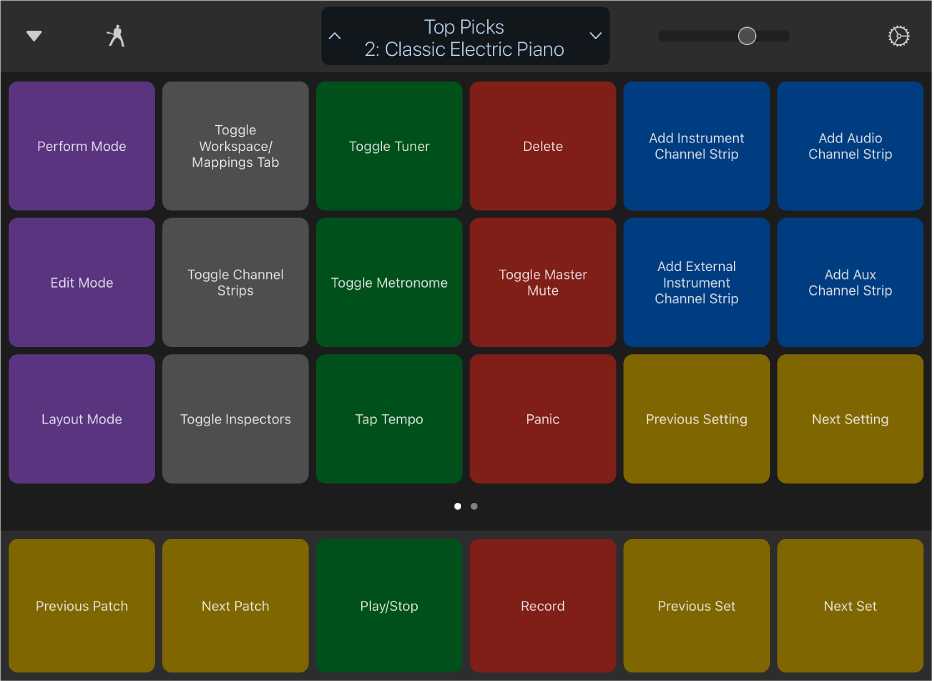Open the Classic Electric Piano patch display
The width and height of the screenshot is (934, 681).
click(465, 36)
